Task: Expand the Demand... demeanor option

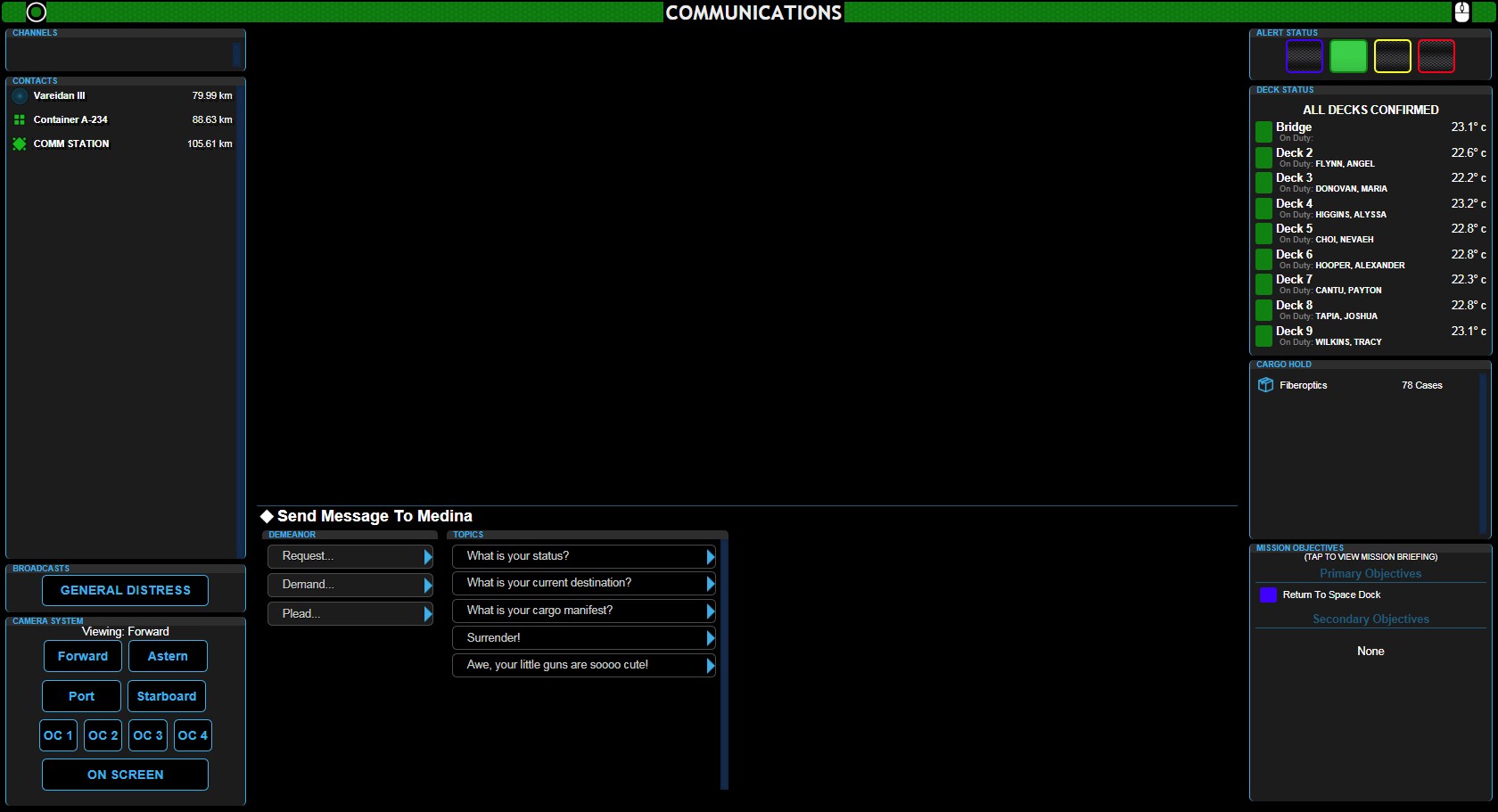Action: tap(350, 585)
